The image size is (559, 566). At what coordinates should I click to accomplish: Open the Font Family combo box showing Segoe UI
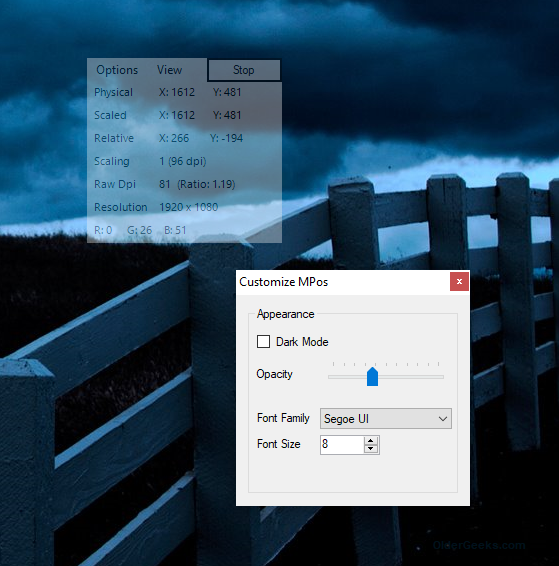(385, 419)
